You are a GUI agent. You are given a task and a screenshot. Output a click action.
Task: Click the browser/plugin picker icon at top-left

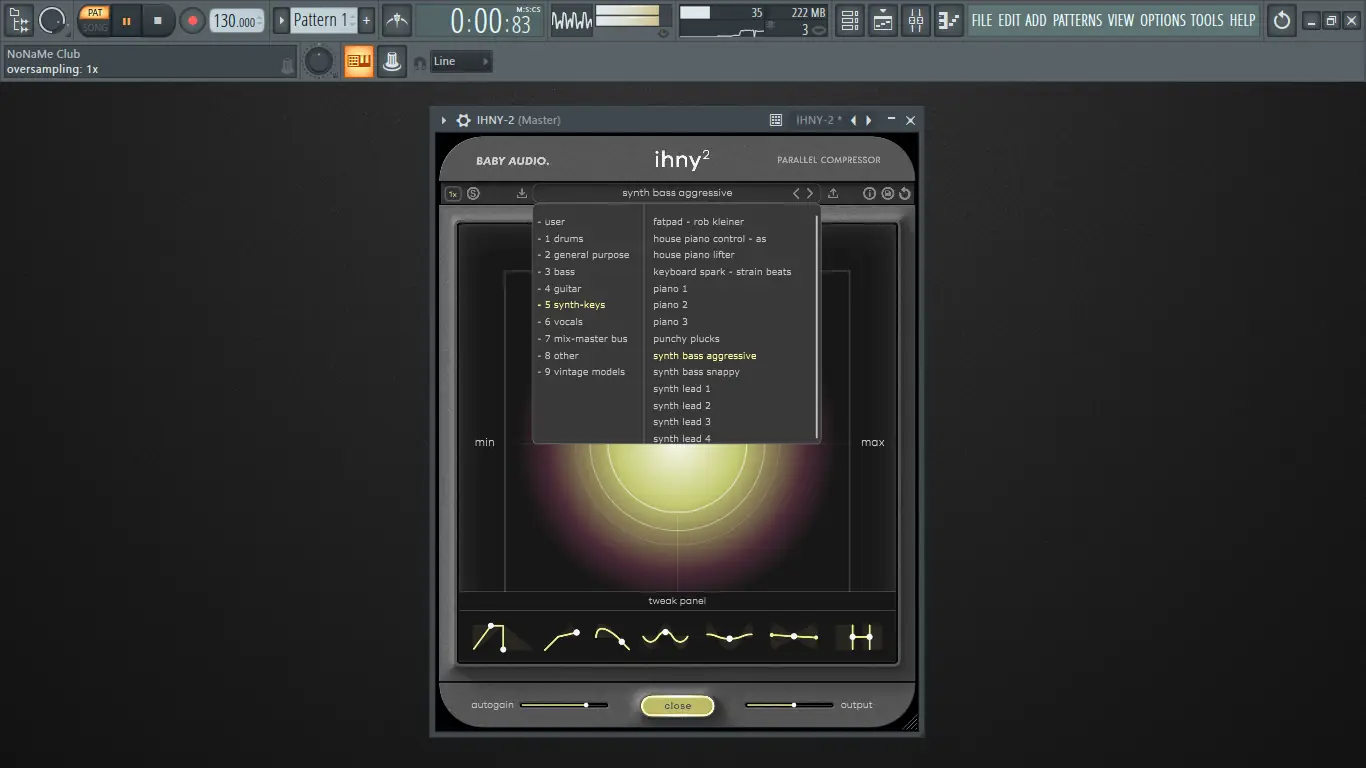[19, 20]
